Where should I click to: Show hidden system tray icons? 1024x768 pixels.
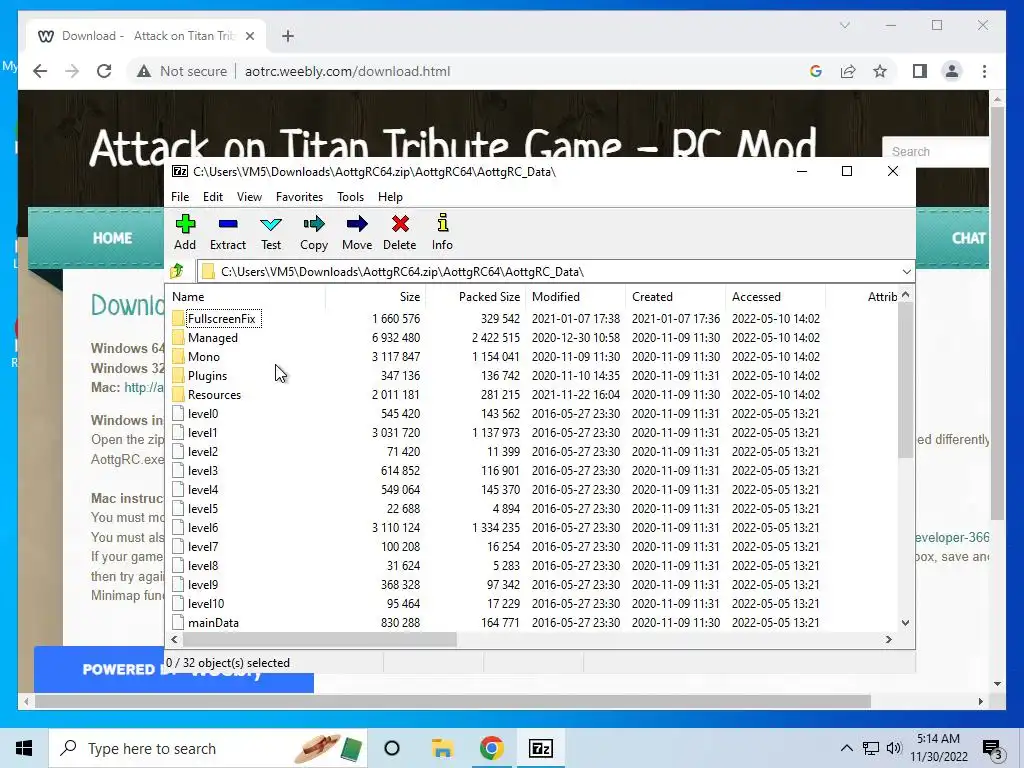pos(846,748)
